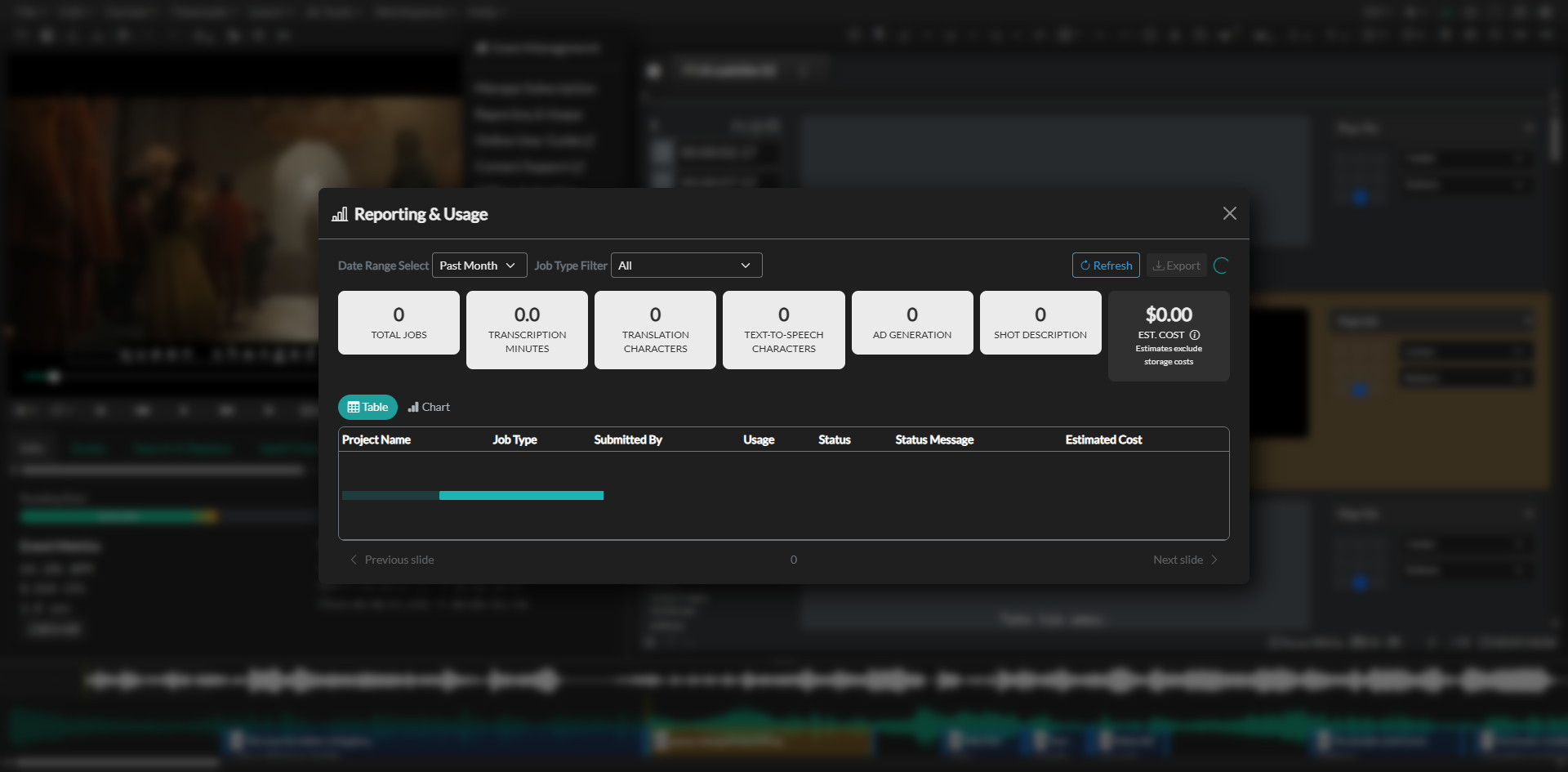The width and height of the screenshot is (1568, 772).
Task: Switch to the Table view tab
Action: coord(367,407)
